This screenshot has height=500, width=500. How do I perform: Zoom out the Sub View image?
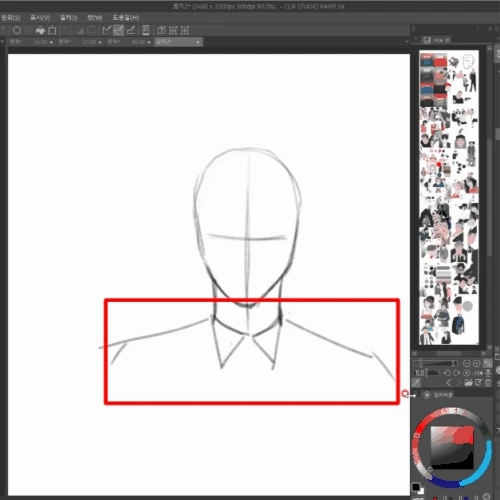tap(467, 363)
